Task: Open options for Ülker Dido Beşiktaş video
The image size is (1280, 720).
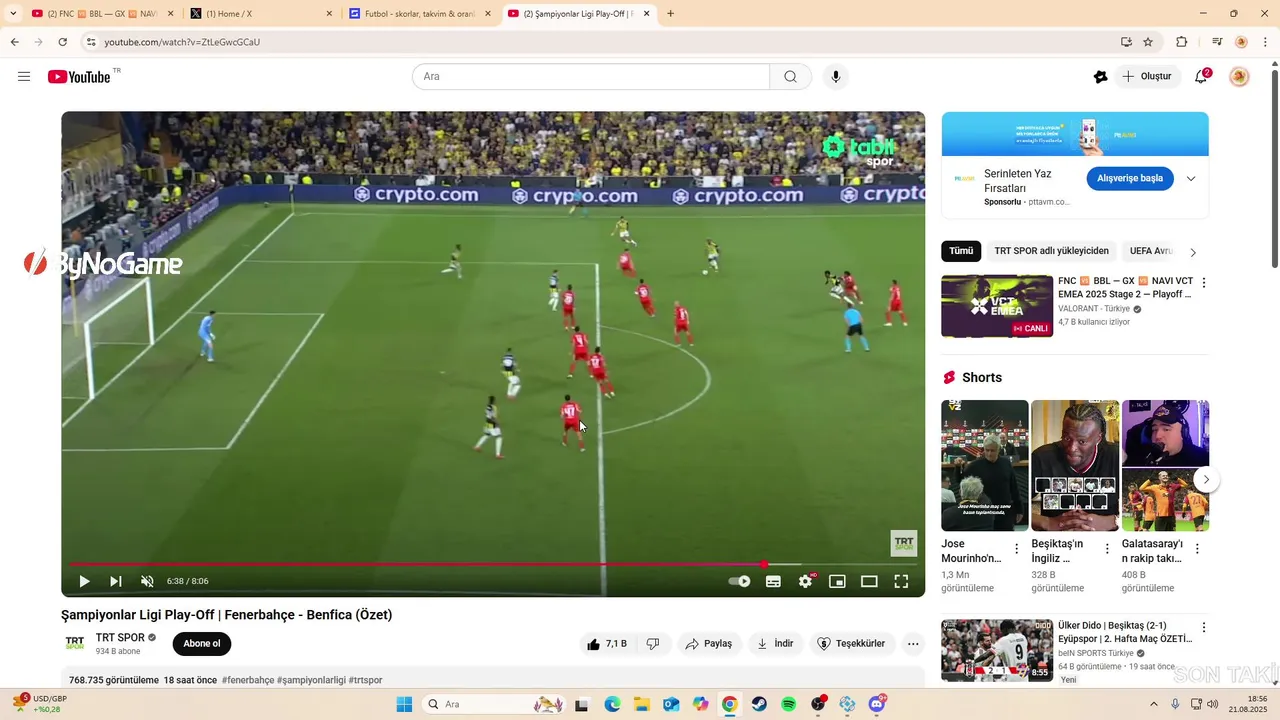Action: [x=1204, y=628]
